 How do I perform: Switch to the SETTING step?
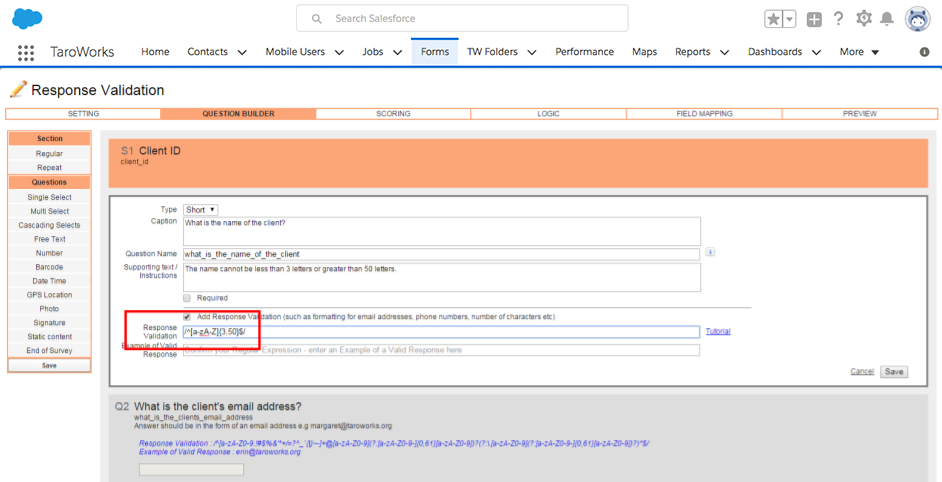tap(84, 114)
